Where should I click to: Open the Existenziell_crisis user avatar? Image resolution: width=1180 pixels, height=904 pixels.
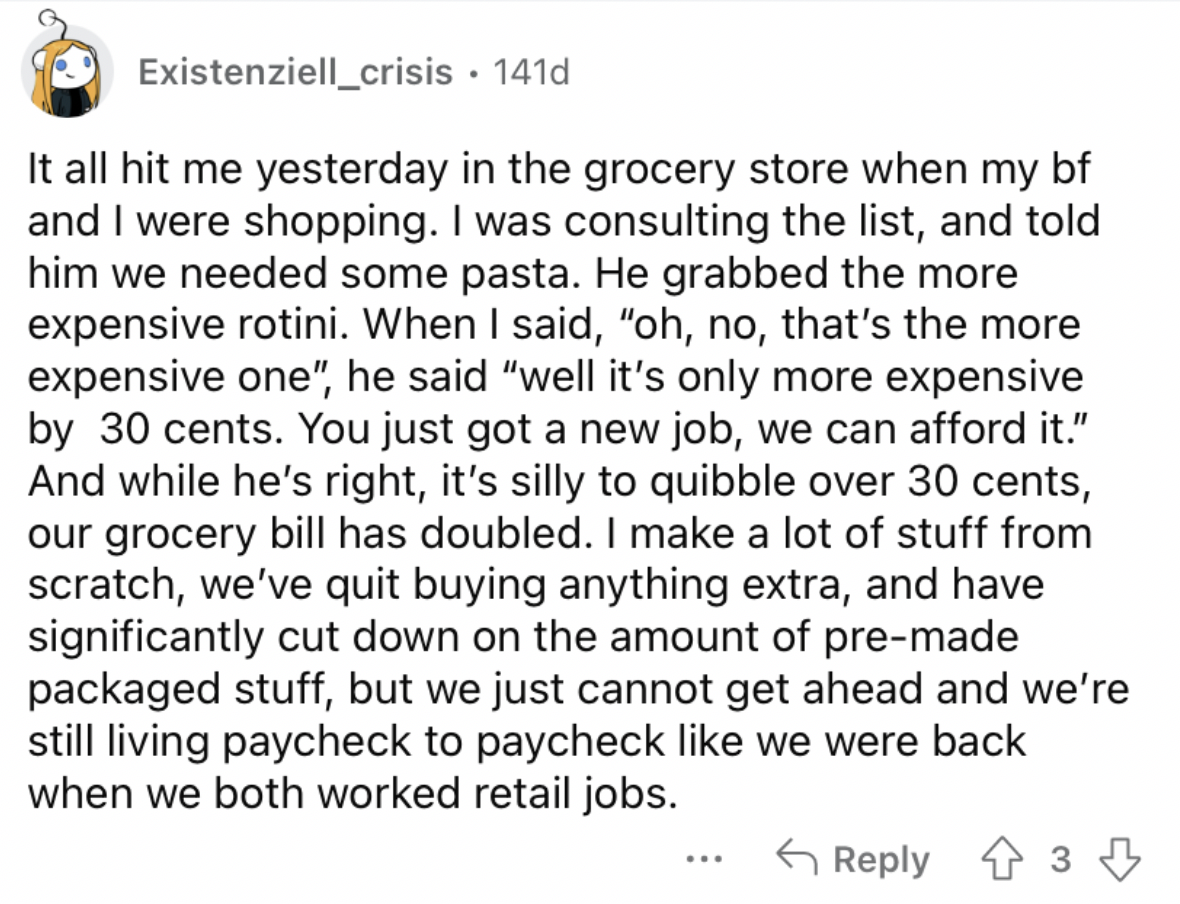[x=67, y=72]
